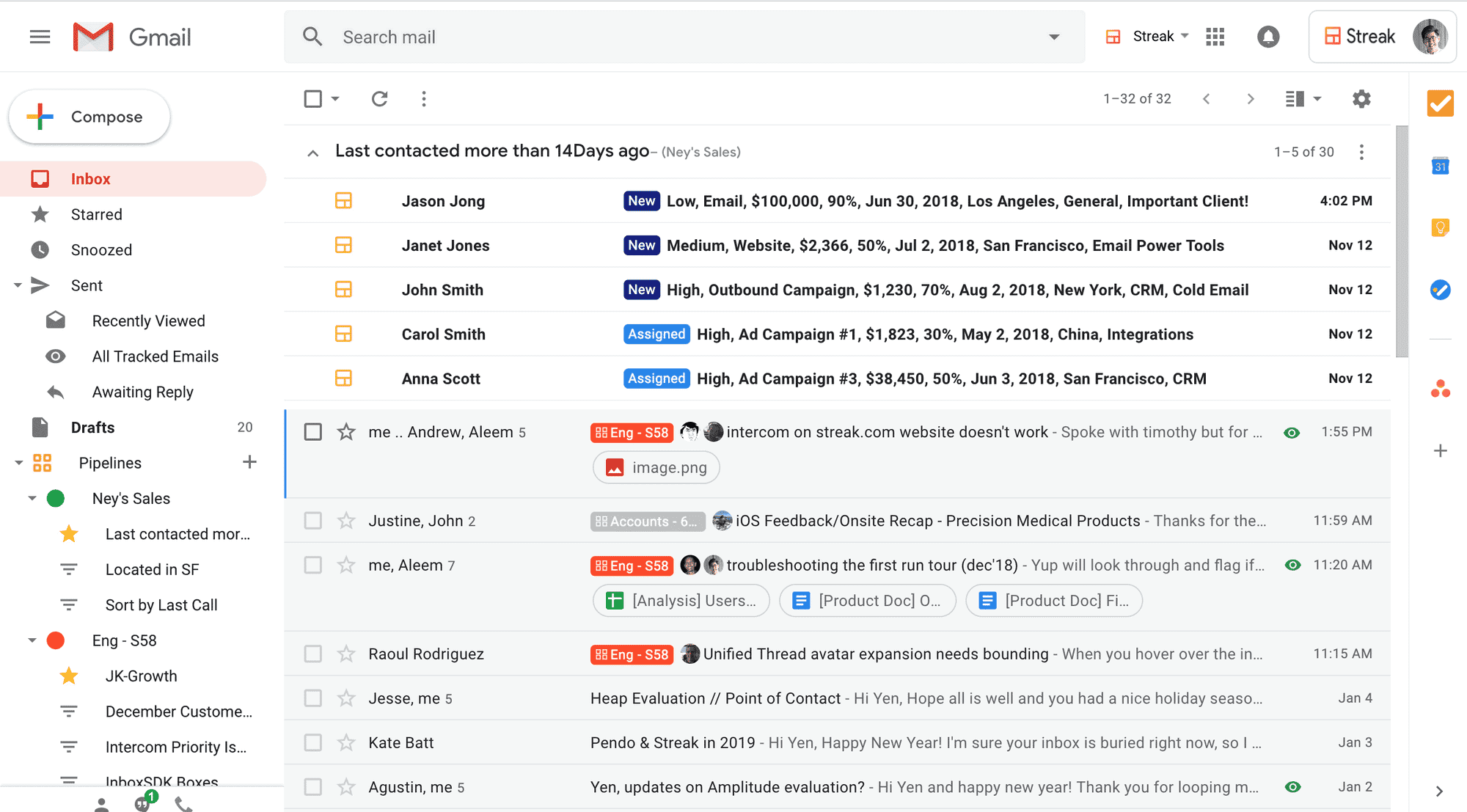Open the image.png attachment chip

point(656,468)
